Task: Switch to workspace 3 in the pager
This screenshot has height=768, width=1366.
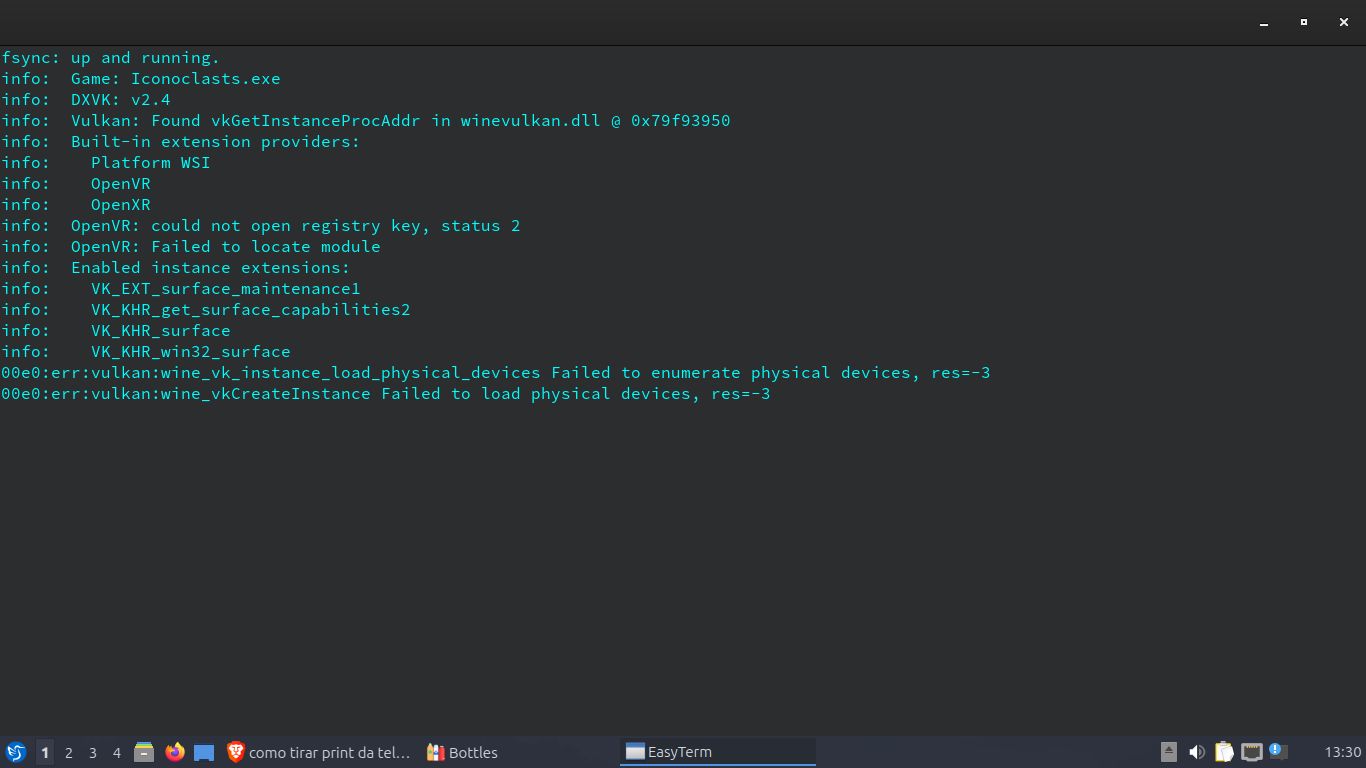Action: coord(93,752)
